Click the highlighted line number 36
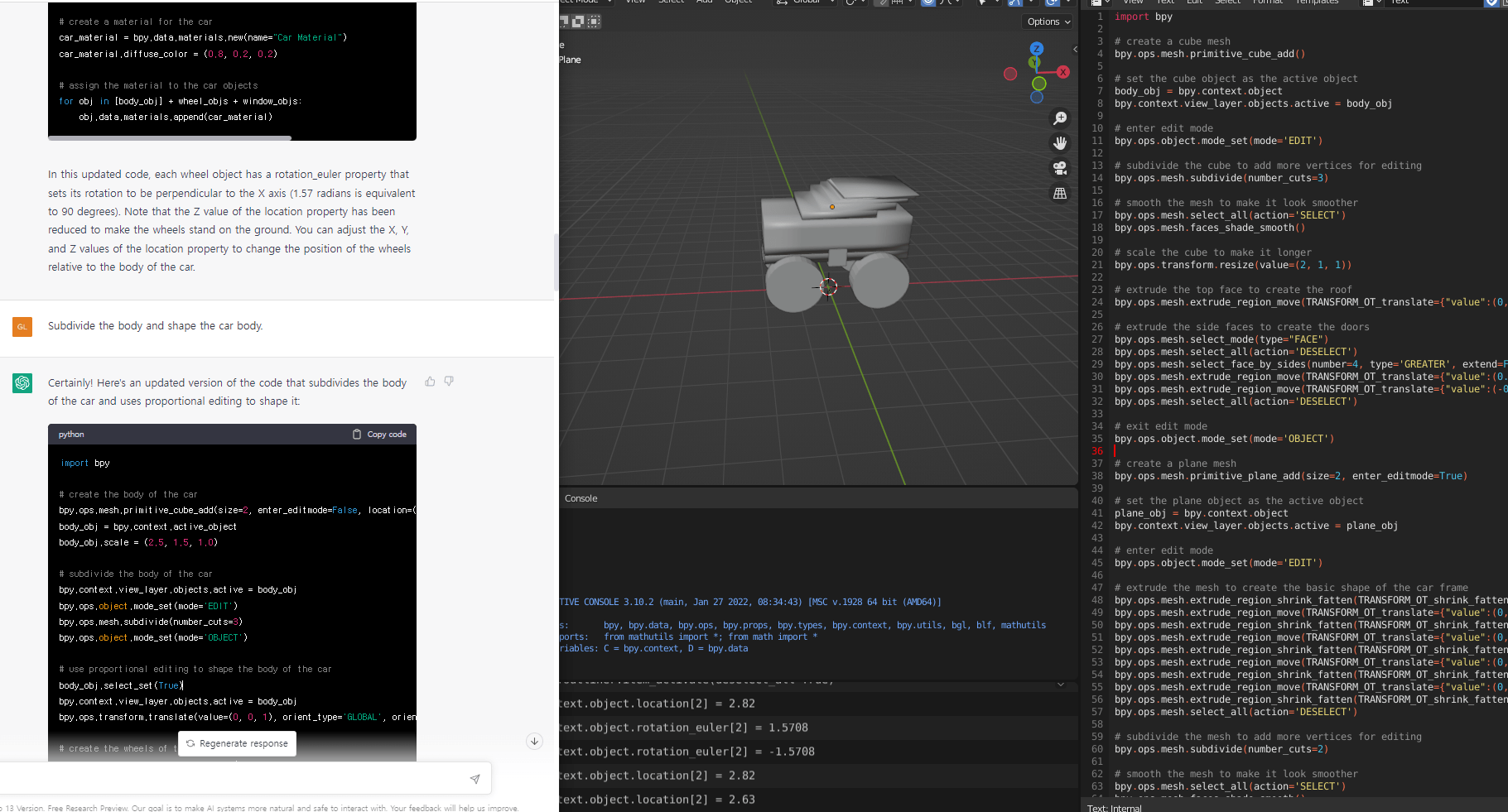Viewport: 1508px width, 812px height. [x=1097, y=451]
